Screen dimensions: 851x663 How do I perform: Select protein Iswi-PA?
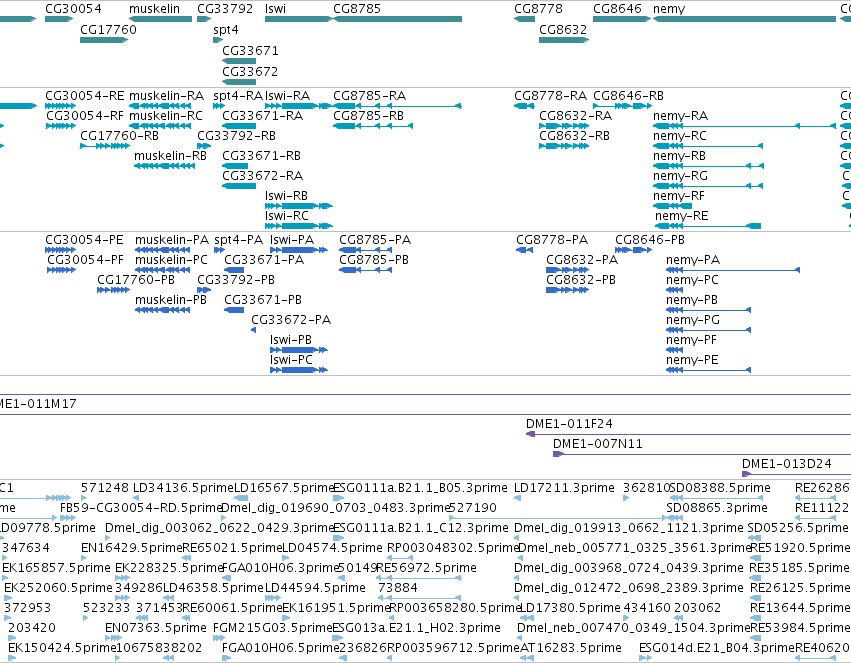[x=299, y=250]
